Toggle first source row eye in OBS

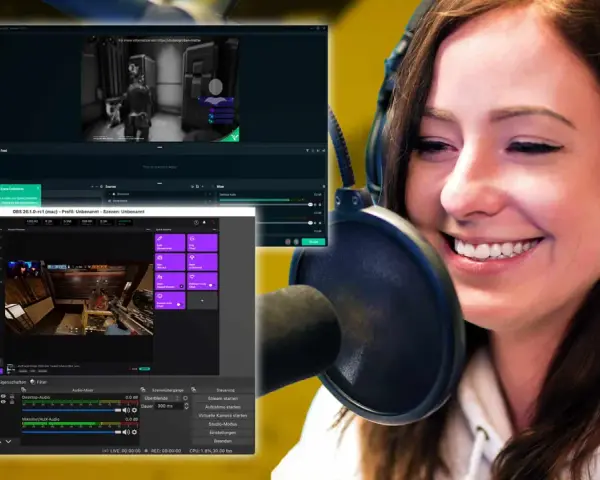coord(3,397)
